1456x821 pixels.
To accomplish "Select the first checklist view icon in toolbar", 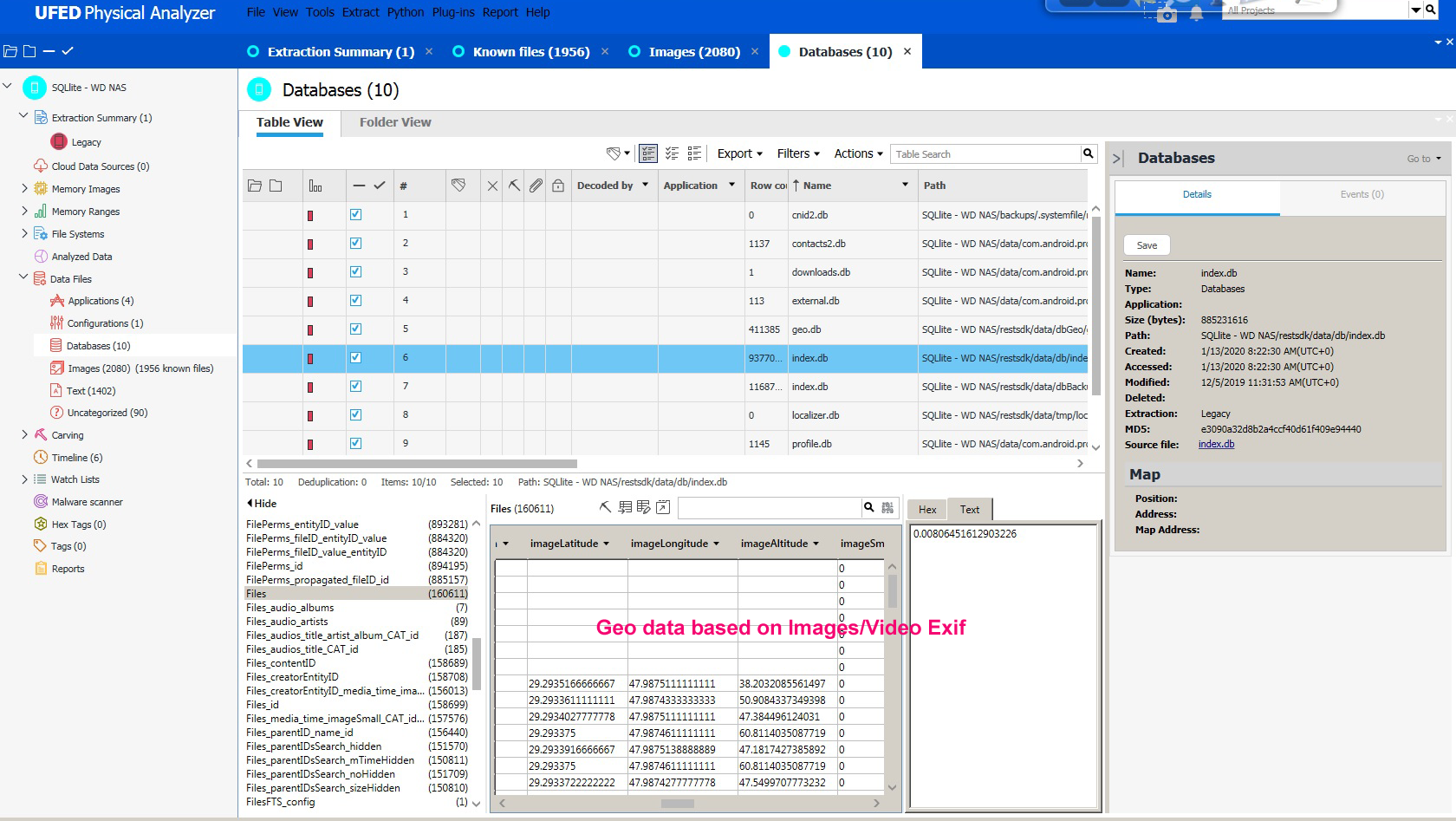I will point(648,153).
